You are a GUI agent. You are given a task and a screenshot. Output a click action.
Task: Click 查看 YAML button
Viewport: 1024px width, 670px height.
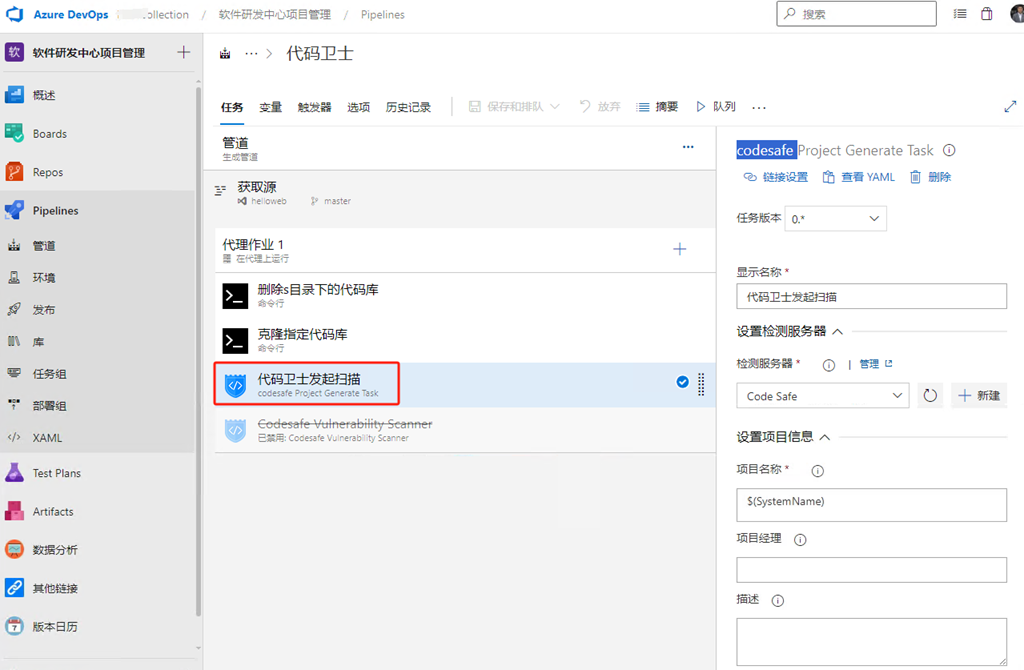[x=859, y=177]
